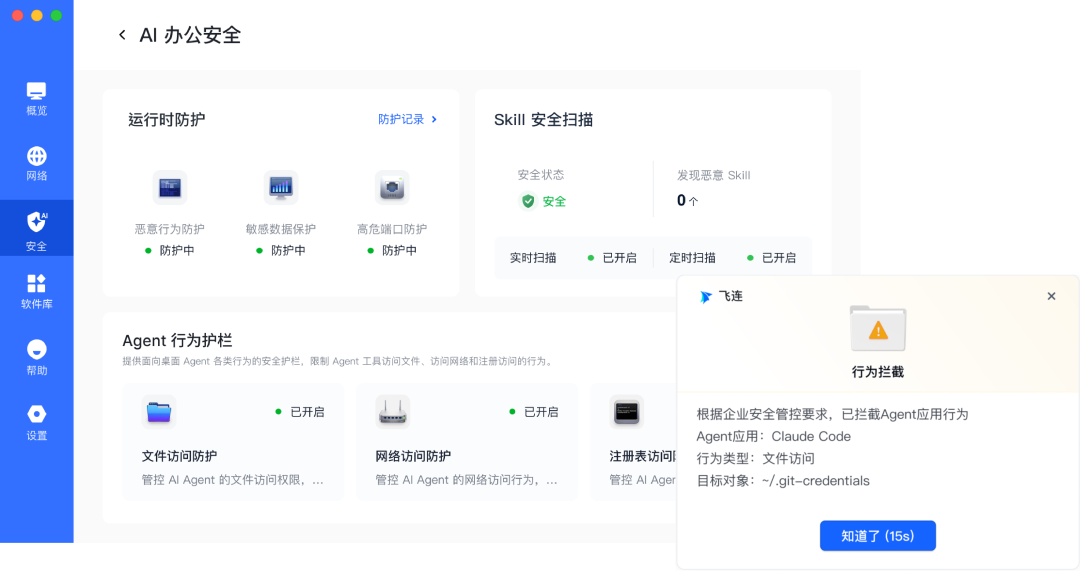Screen dimensions: 1080x571
Task: Click 已开启 status next to 定时扫描
Action: coord(771,258)
